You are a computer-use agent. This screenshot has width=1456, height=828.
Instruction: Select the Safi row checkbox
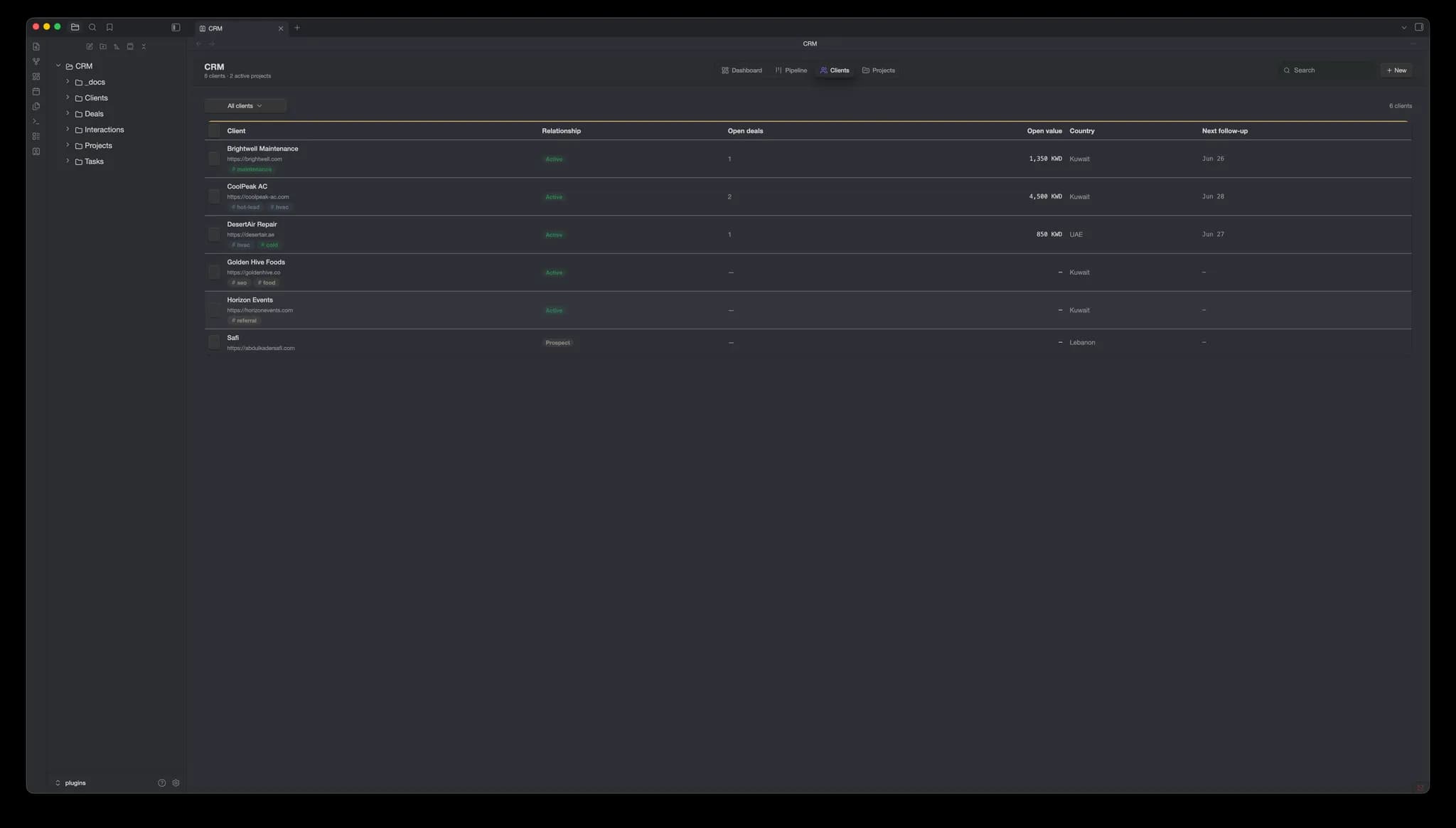[x=214, y=342]
